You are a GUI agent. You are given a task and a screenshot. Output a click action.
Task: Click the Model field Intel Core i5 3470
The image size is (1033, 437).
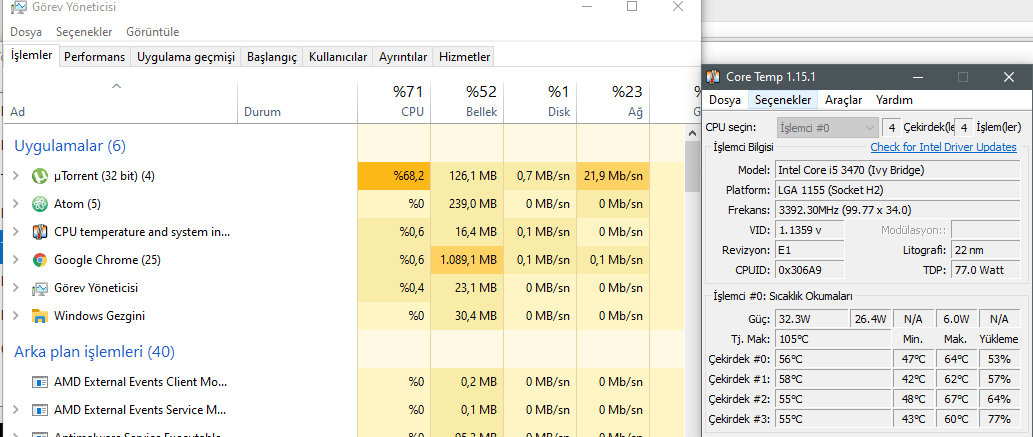click(895, 170)
